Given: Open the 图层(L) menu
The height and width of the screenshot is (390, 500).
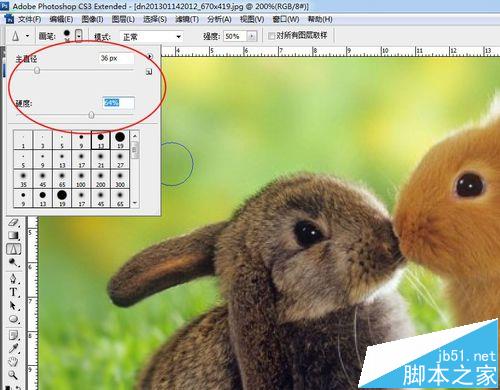Looking at the screenshot, I should click(x=123, y=19).
